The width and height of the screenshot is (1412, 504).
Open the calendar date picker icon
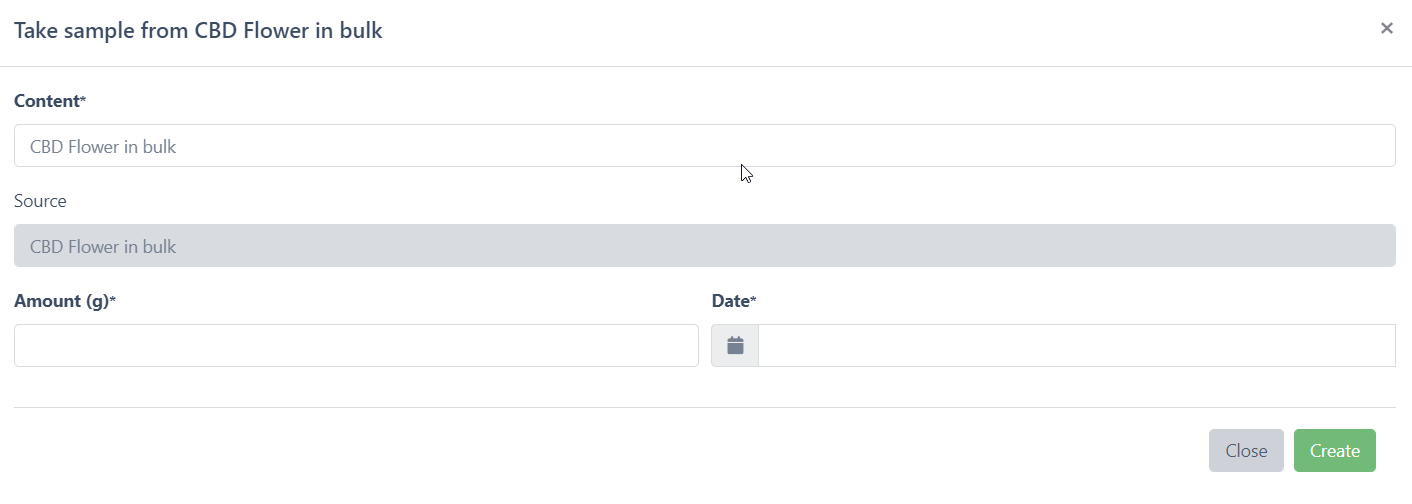735,346
